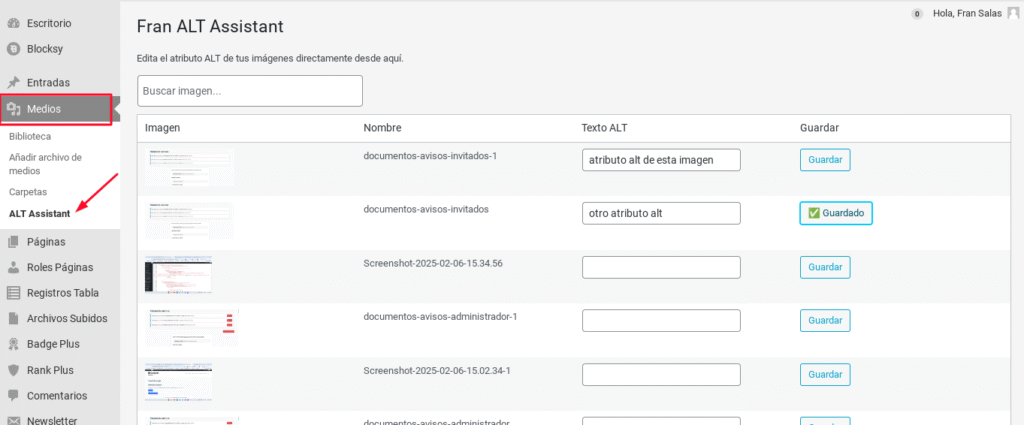Viewport: 1024px width, 425px height.
Task: Click thumbnail of documentos-avisos-administrador-1
Action: point(192,328)
